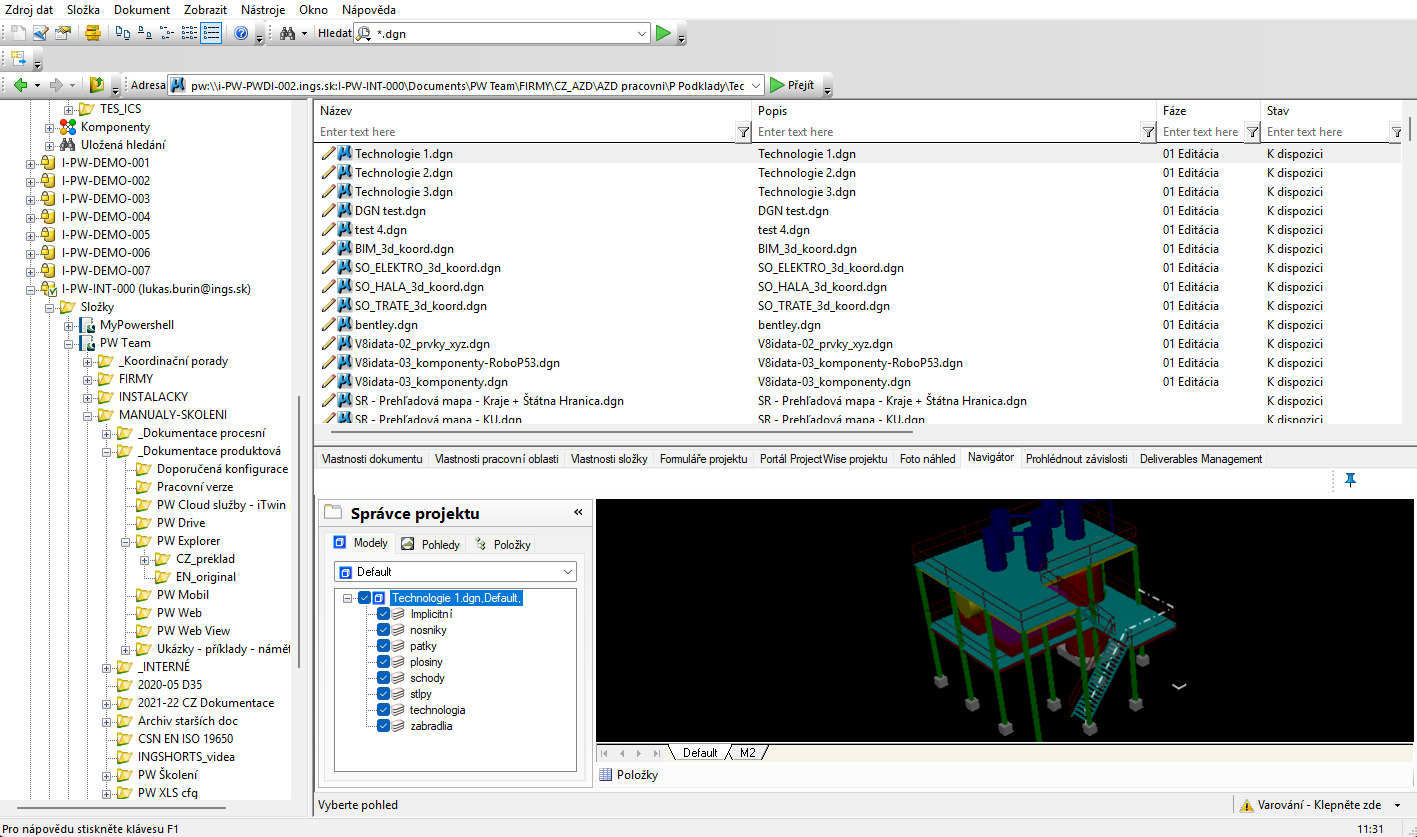The image size is (1417, 837).
Task: Collapse Správce projektu with double chevron
Action: coord(578,512)
